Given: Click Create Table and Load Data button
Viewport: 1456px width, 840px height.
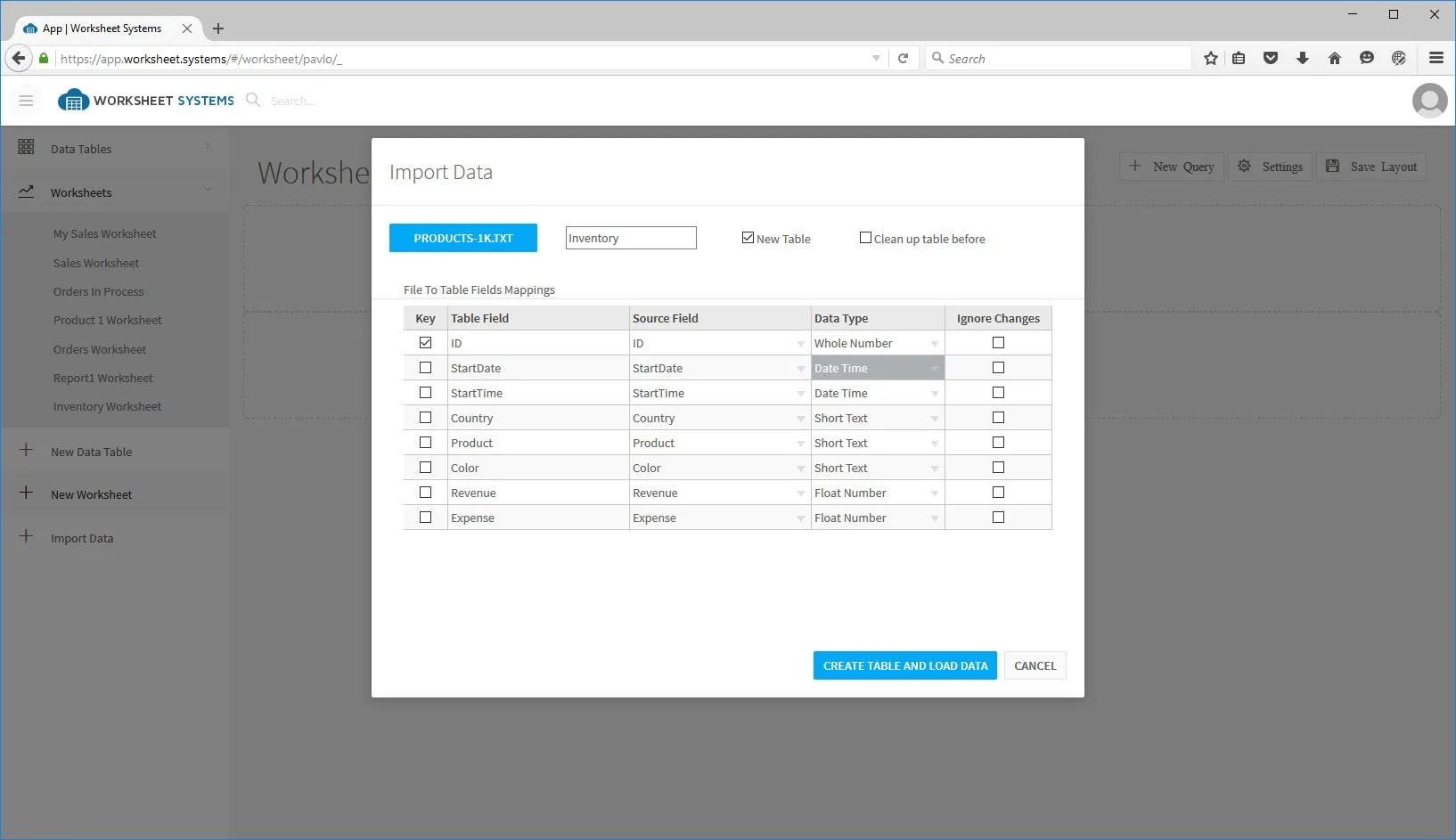Looking at the screenshot, I should point(905,665).
